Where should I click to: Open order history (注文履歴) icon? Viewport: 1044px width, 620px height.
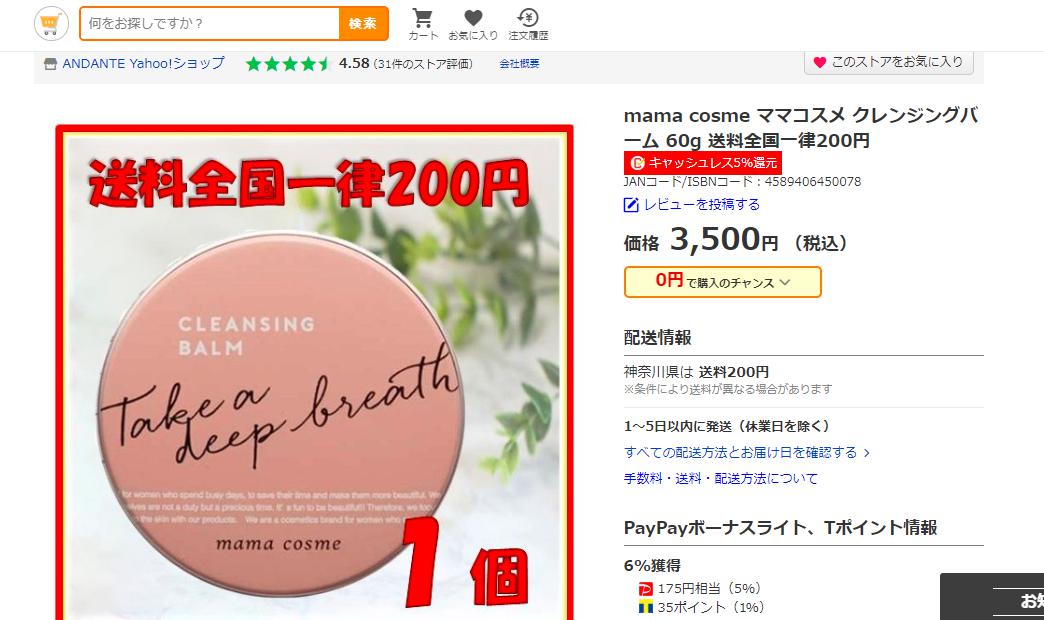pos(527,18)
